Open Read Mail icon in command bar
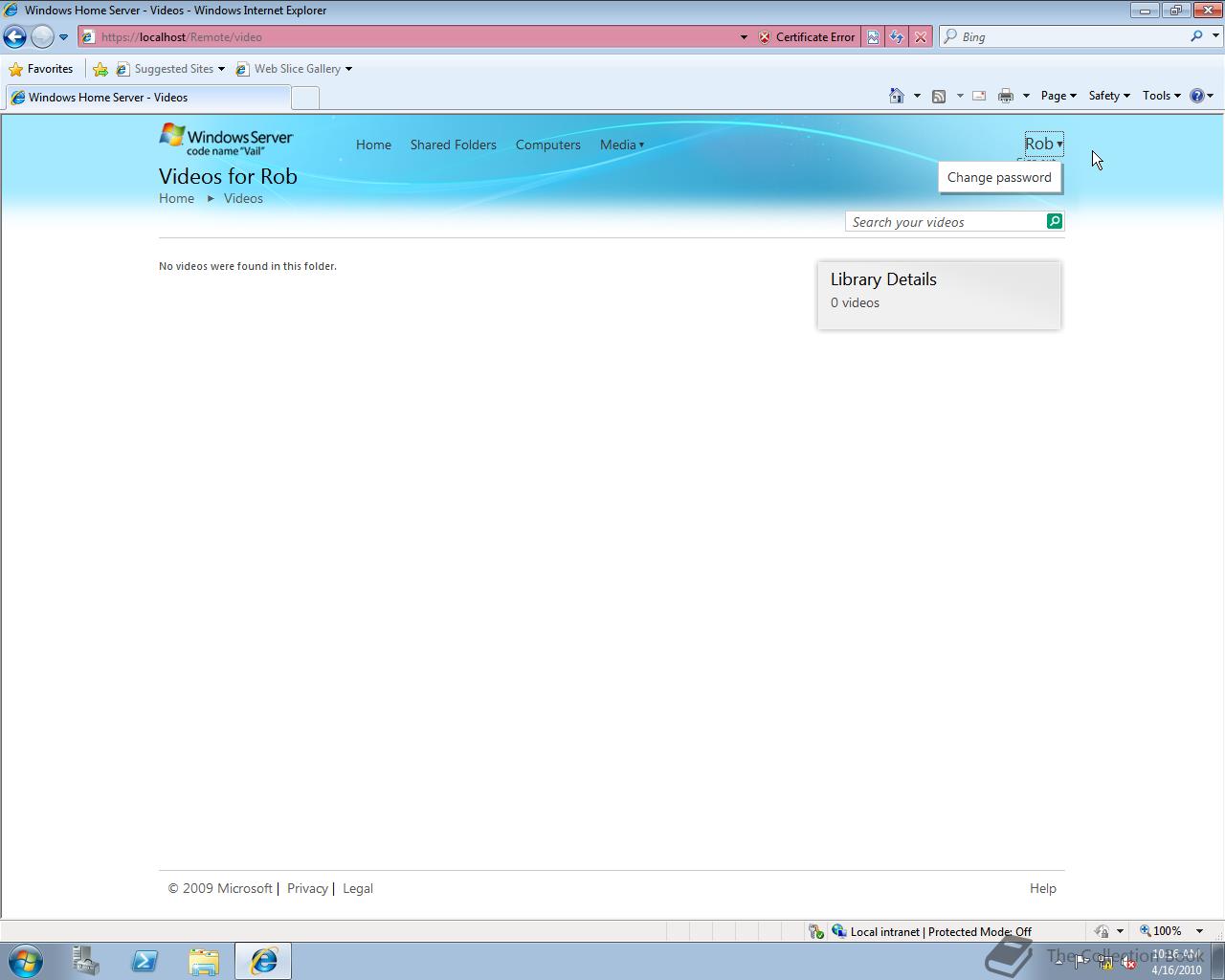This screenshot has height=980, width=1225. point(979,96)
